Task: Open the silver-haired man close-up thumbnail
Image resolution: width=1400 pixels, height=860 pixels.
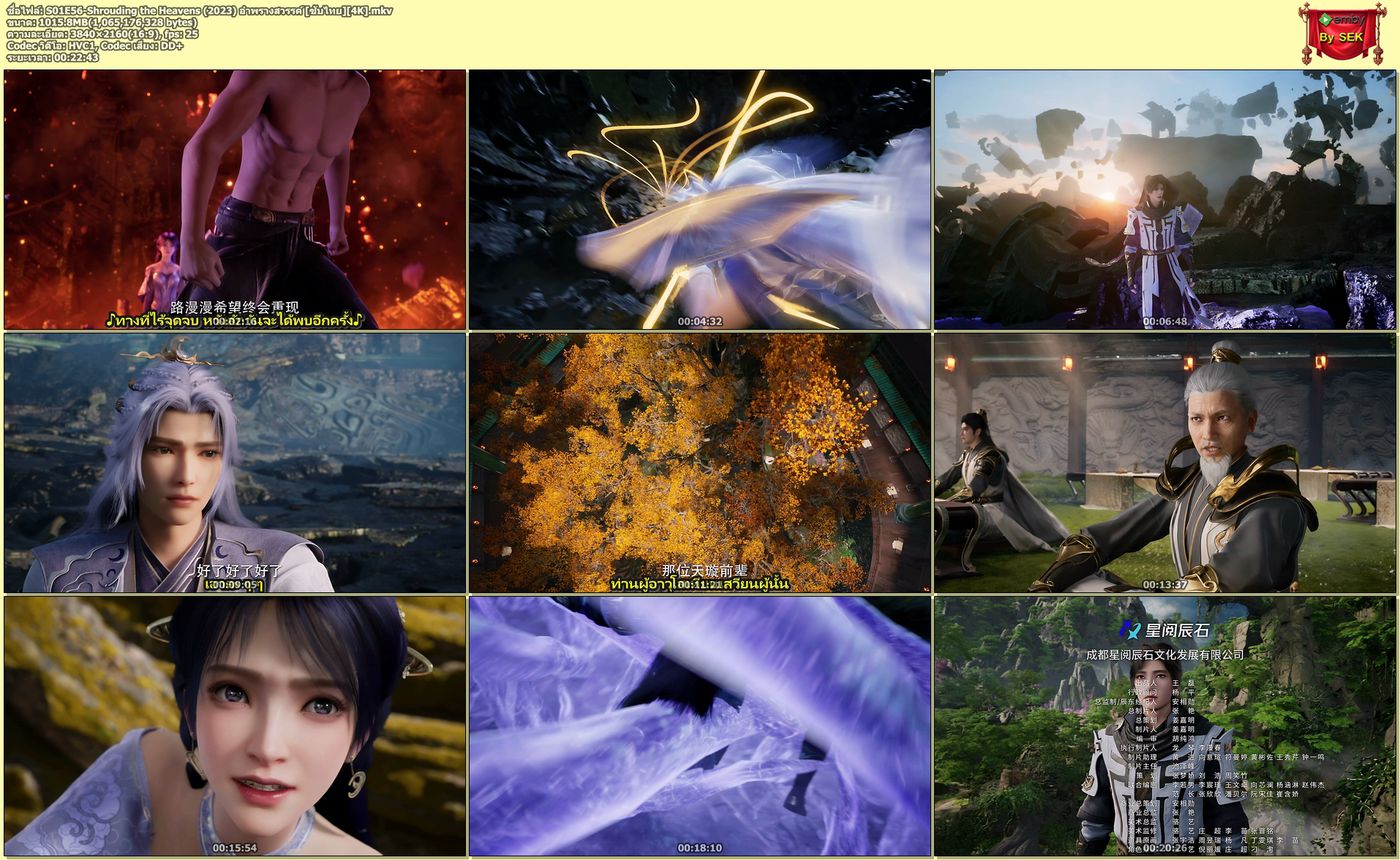Action: (x=235, y=463)
